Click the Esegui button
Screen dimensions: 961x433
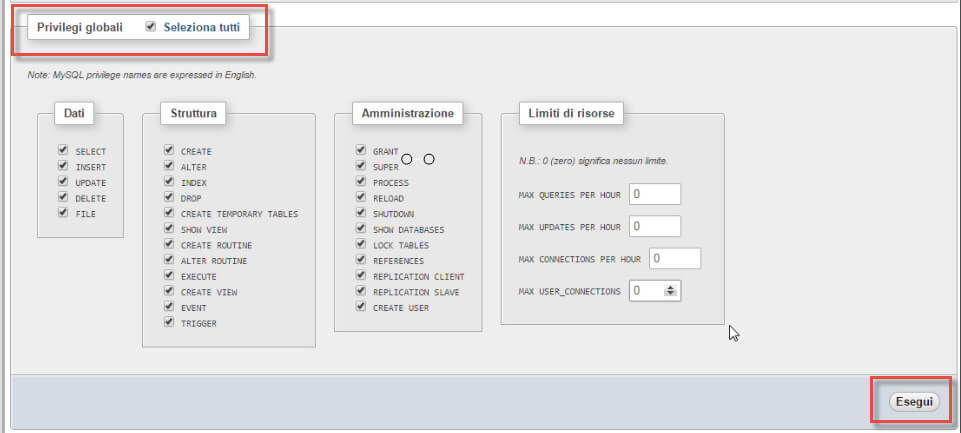914,402
